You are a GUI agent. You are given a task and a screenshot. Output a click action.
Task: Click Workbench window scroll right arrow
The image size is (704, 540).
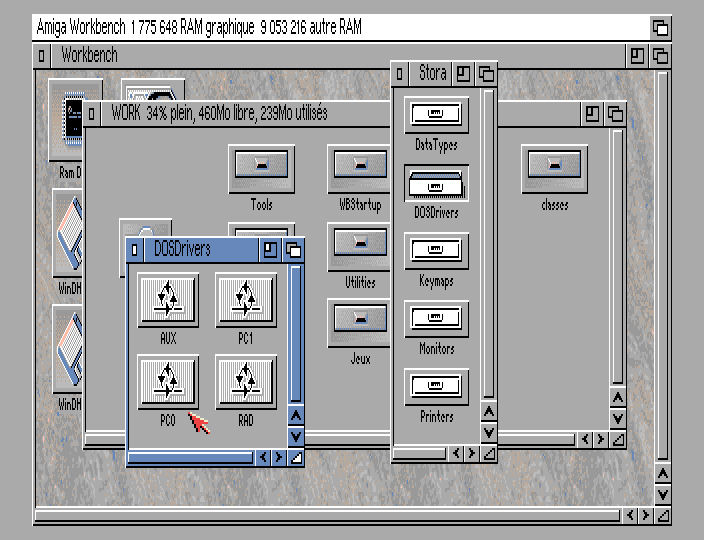point(646,515)
